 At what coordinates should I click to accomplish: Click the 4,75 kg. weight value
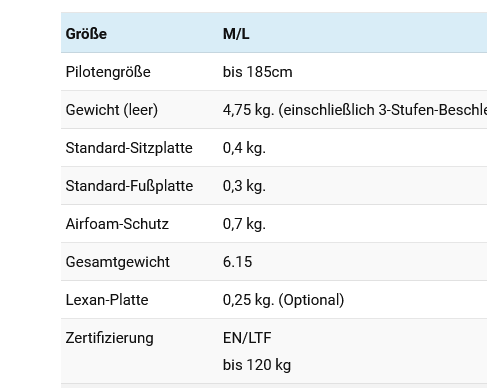tap(248, 110)
